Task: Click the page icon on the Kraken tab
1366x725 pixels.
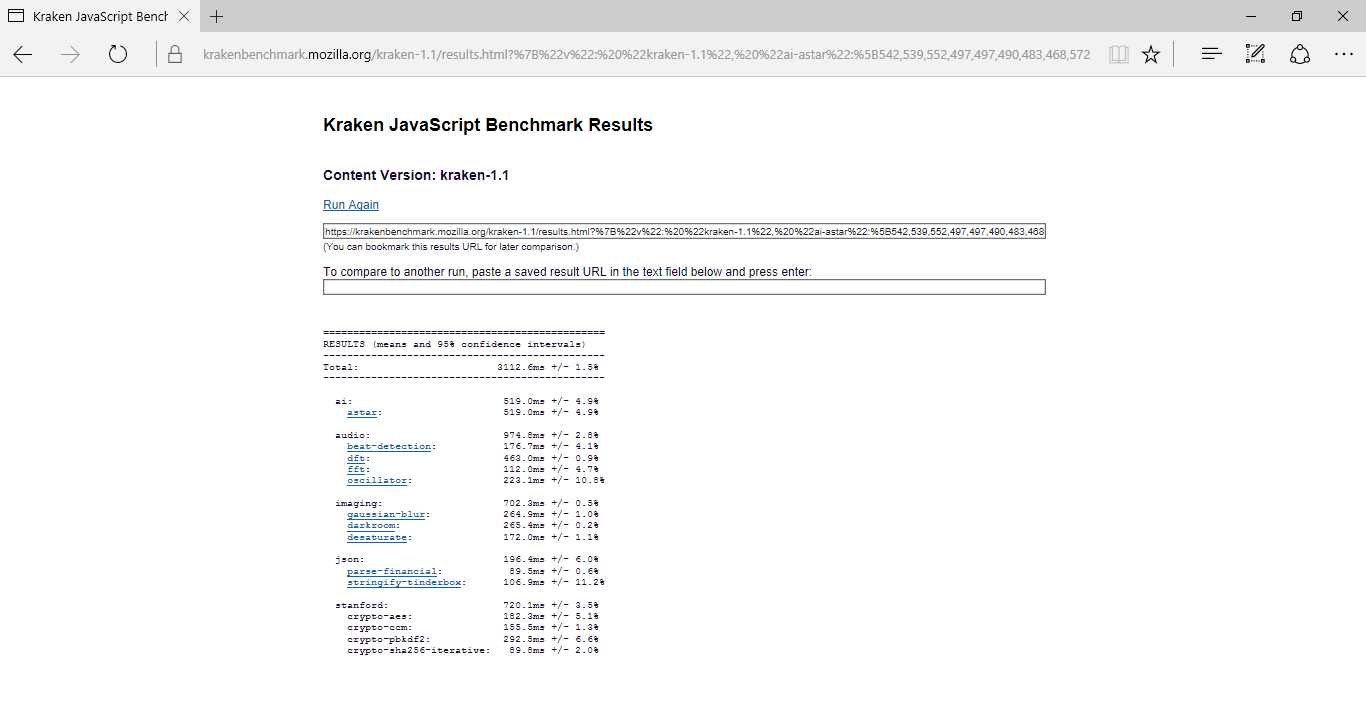Action: [x=16, y=16]
